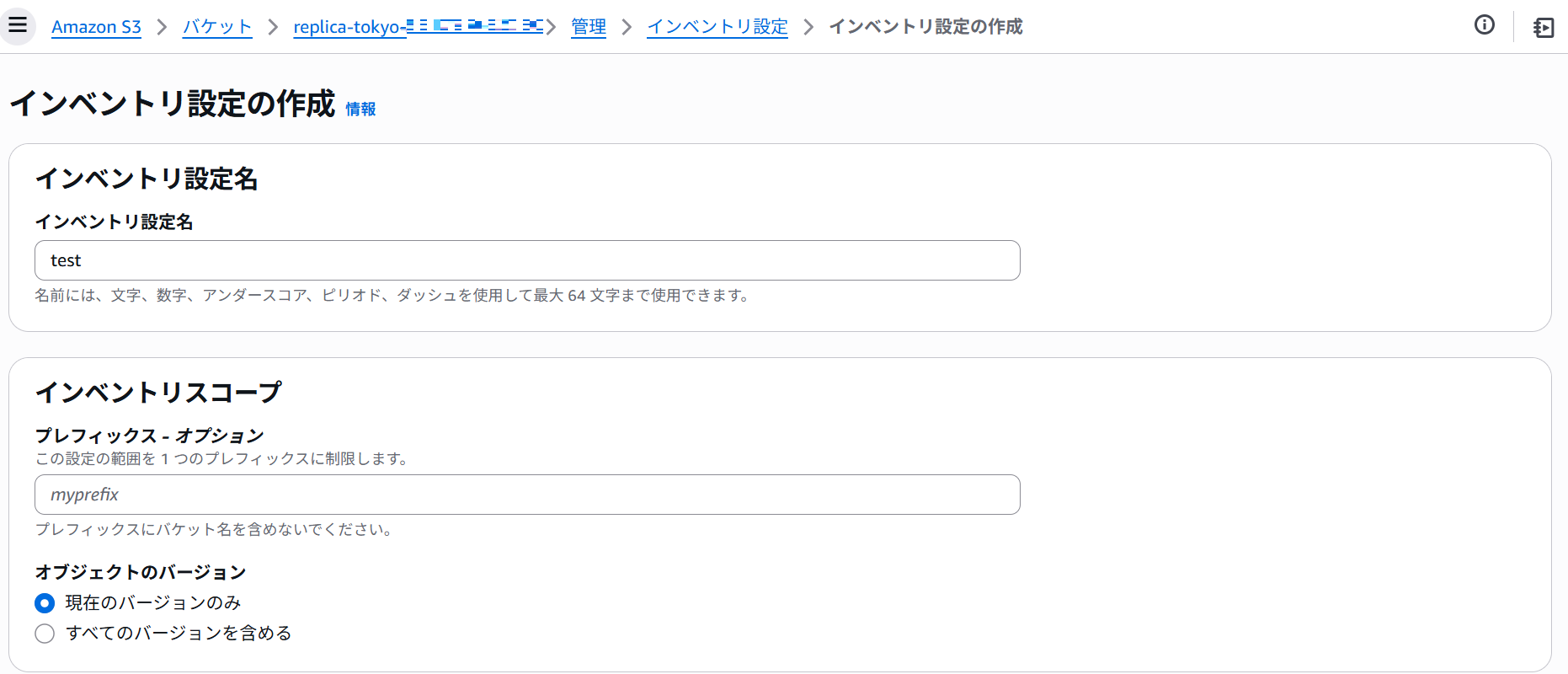The width and height of the screenshot is (1568, 674).
Task: Click current breadcrumb インベントリ設定の作成
Action: (925, 27)
